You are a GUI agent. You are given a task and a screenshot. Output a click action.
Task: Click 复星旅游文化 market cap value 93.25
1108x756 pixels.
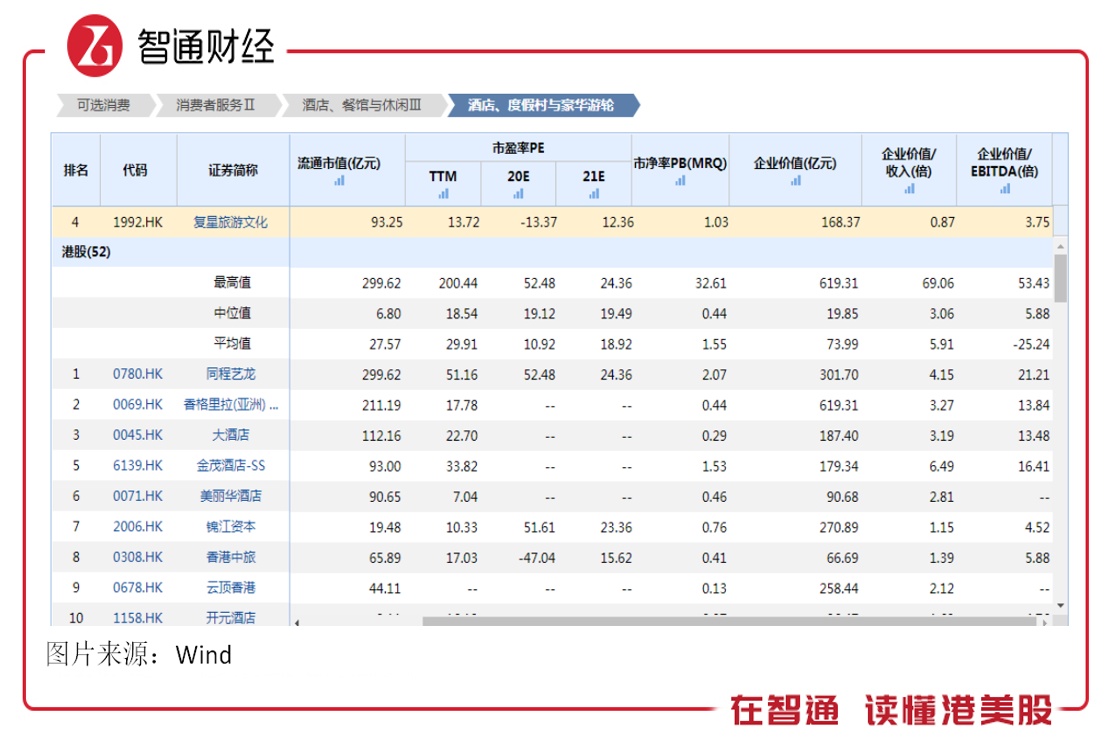387,222
